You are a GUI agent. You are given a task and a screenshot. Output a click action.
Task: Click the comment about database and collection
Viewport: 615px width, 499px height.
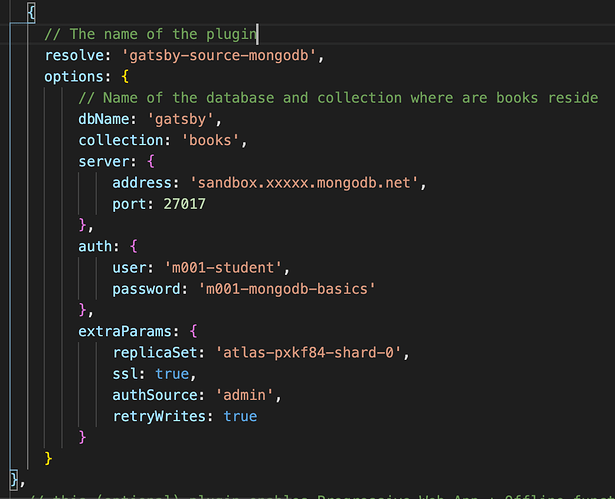tap(338, 97)
